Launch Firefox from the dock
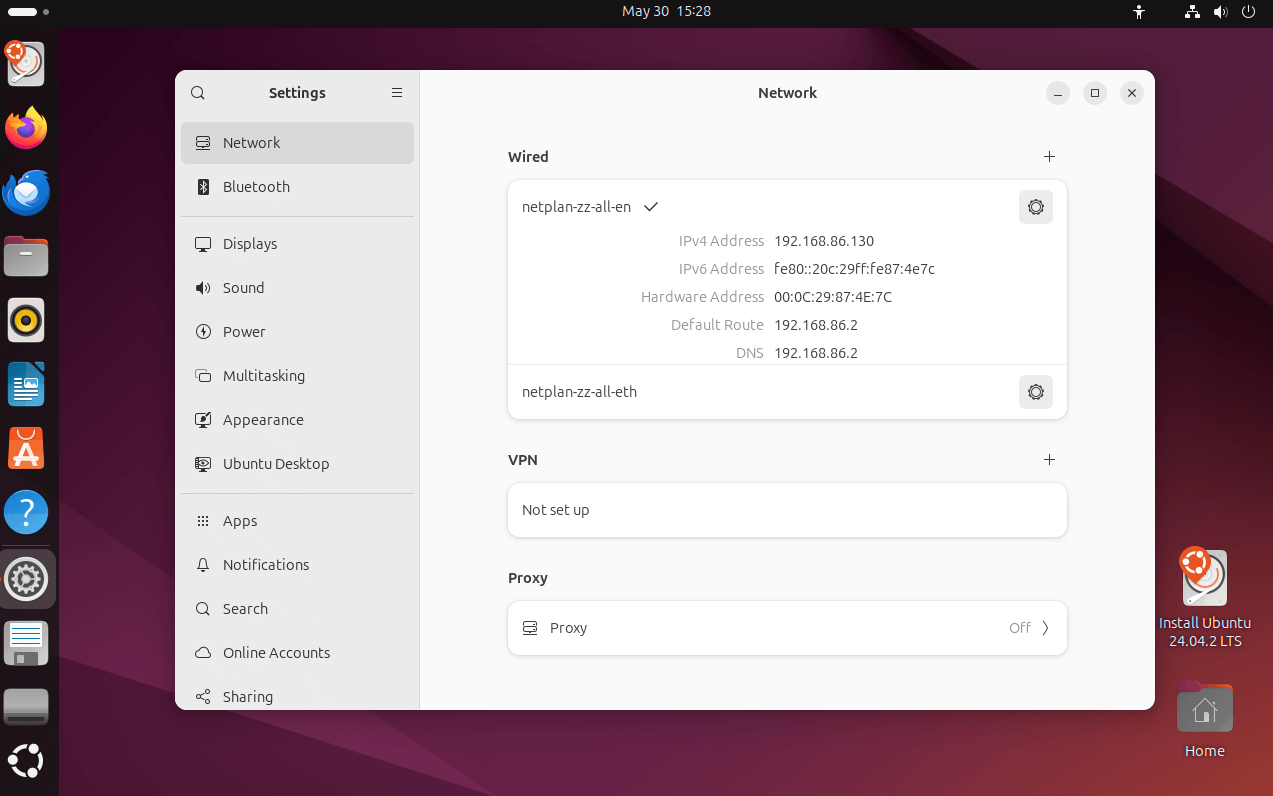The height and width of the screenshot is (796, 1273). point(26,128)
